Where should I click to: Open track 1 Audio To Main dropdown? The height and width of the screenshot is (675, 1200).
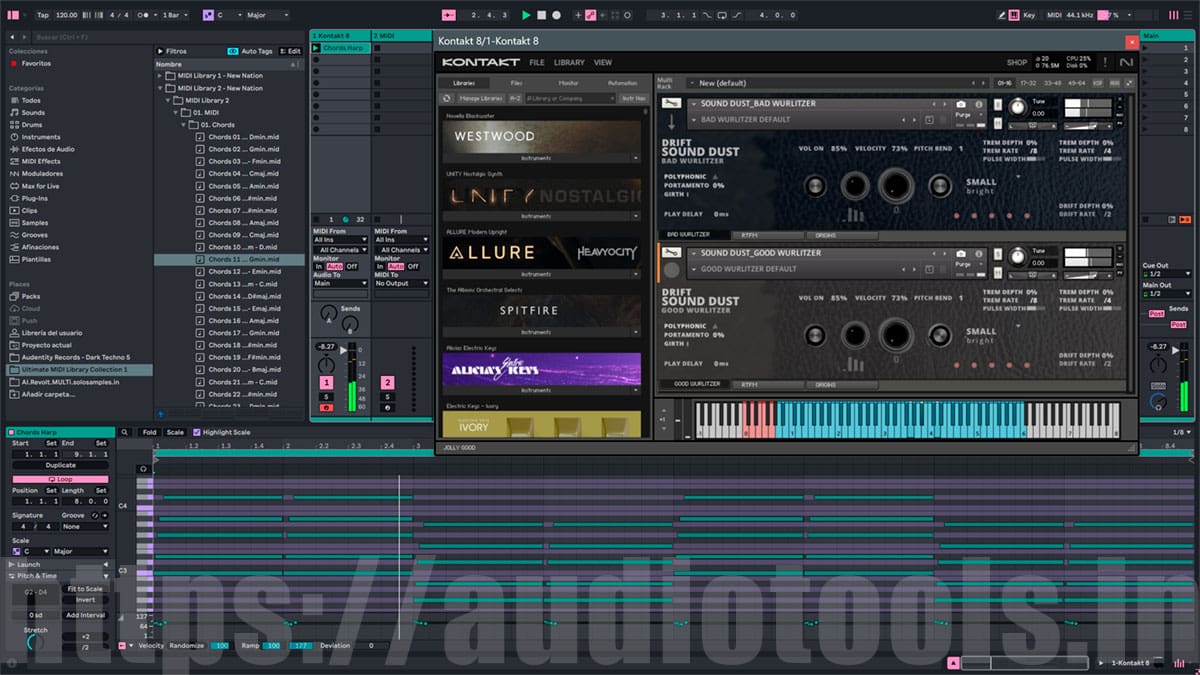[x=340, y=283]
